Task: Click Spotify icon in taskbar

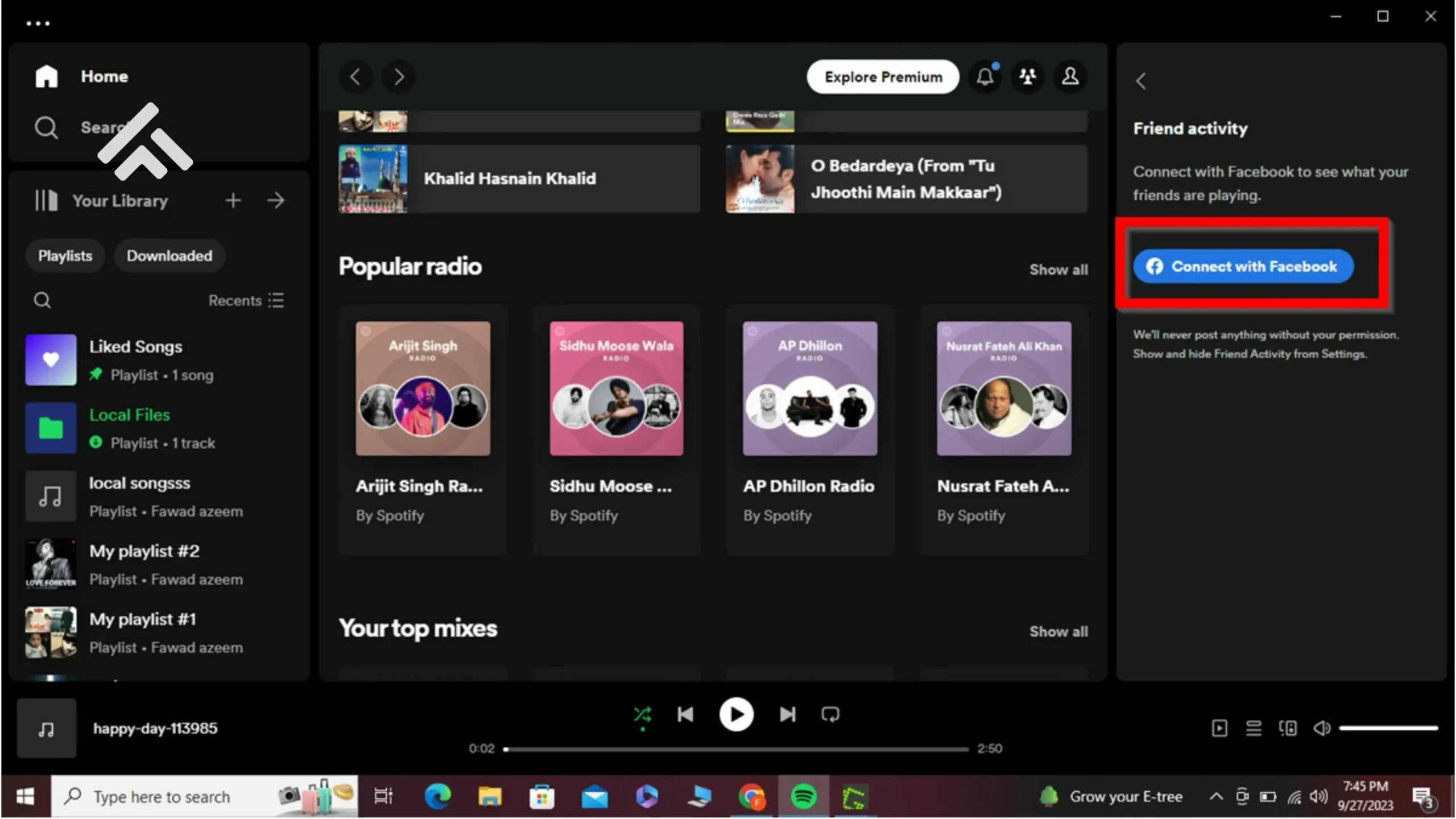Action: 804,797
